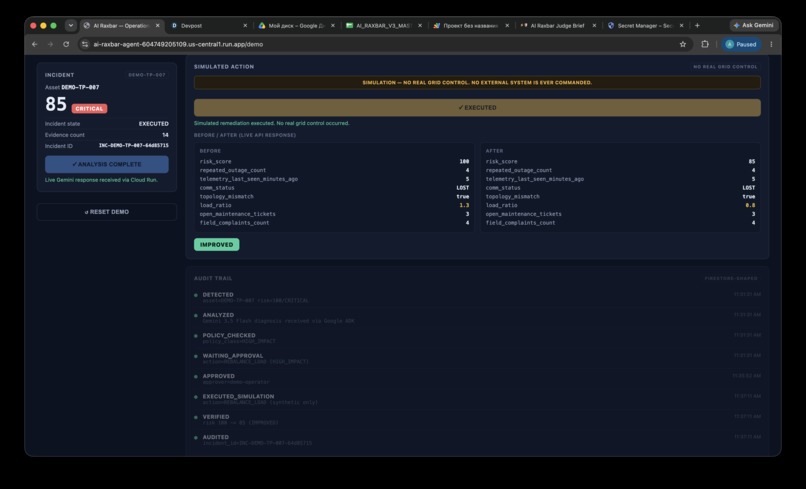
Task: Click the red Critical badge
Action: tap(89, 108)
